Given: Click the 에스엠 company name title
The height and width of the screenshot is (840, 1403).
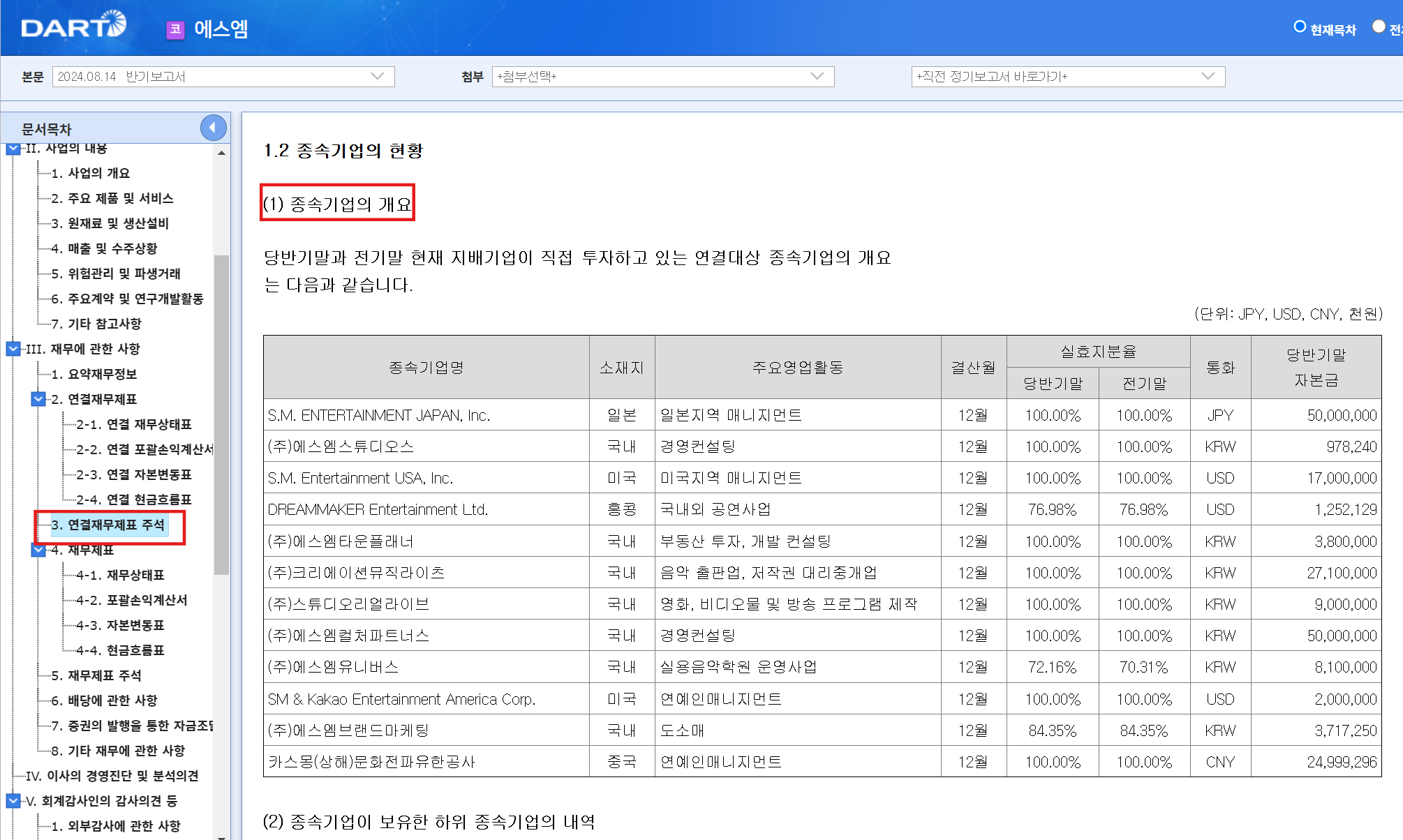Looking at the screenshot, I should tap(221, 29).
